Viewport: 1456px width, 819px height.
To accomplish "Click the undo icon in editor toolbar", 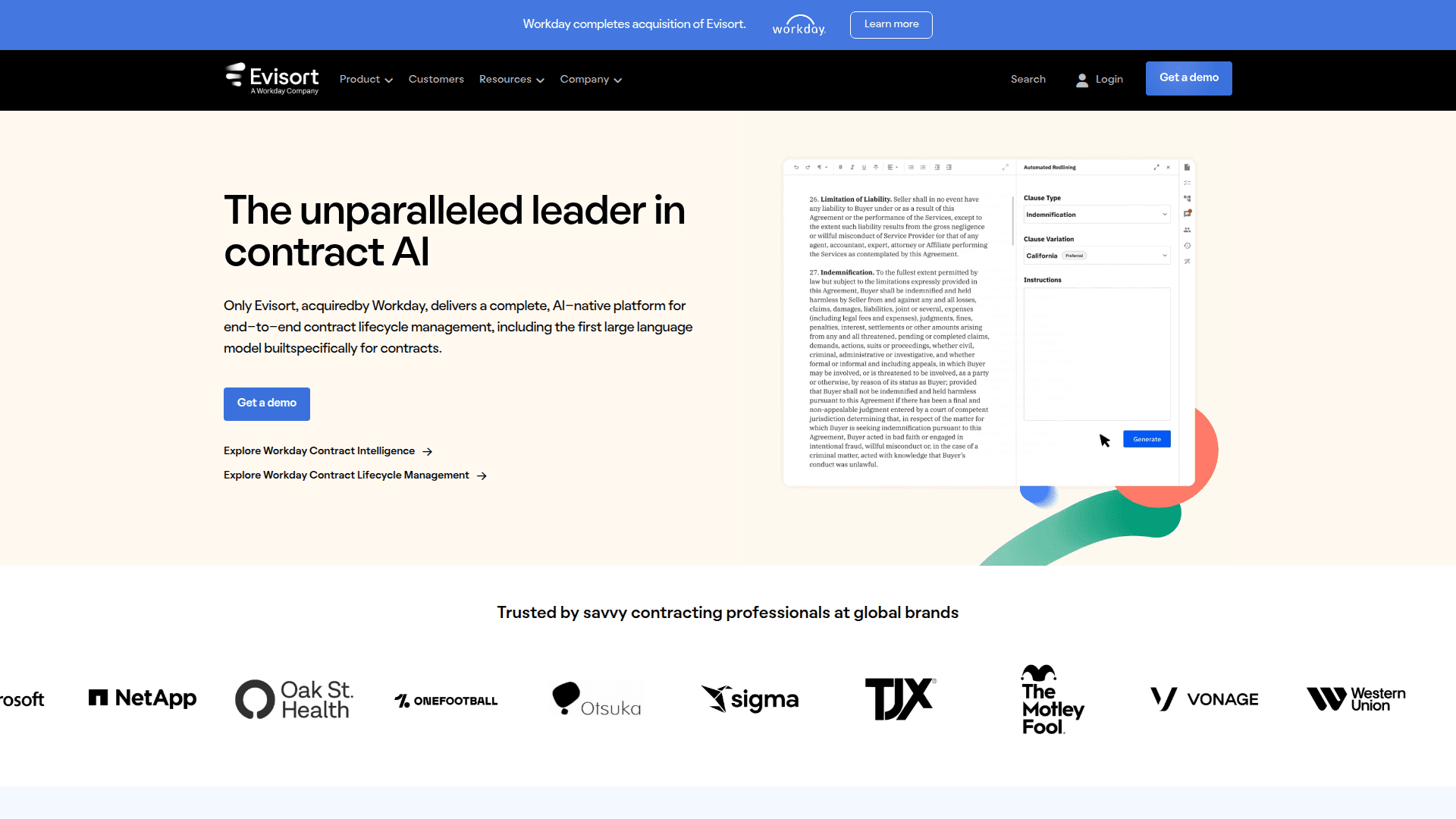I will pos(796,168).
